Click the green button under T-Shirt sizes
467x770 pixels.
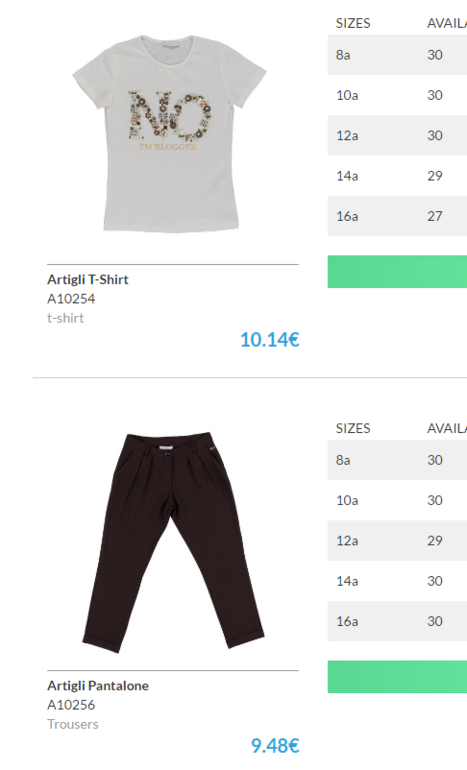tap(397, 272)
